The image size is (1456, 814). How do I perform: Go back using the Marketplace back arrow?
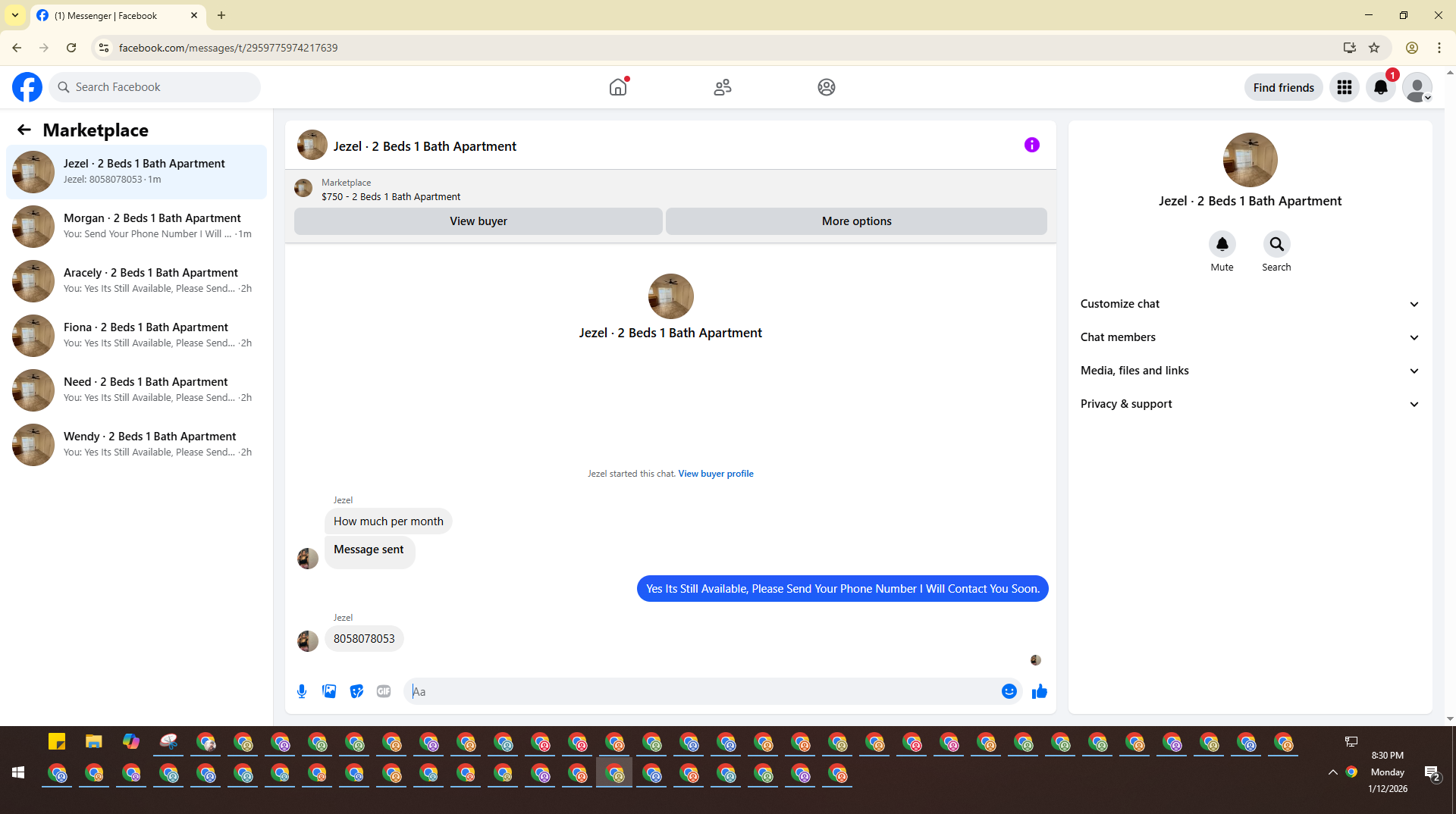(24, 130)
